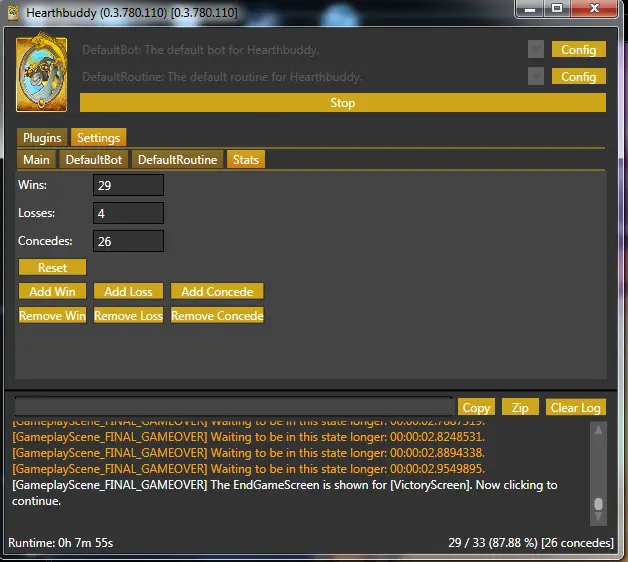This screenshot has height=562, width=628.
Task: Open Config for DefaultRoutine
Action: coord(579,76)
